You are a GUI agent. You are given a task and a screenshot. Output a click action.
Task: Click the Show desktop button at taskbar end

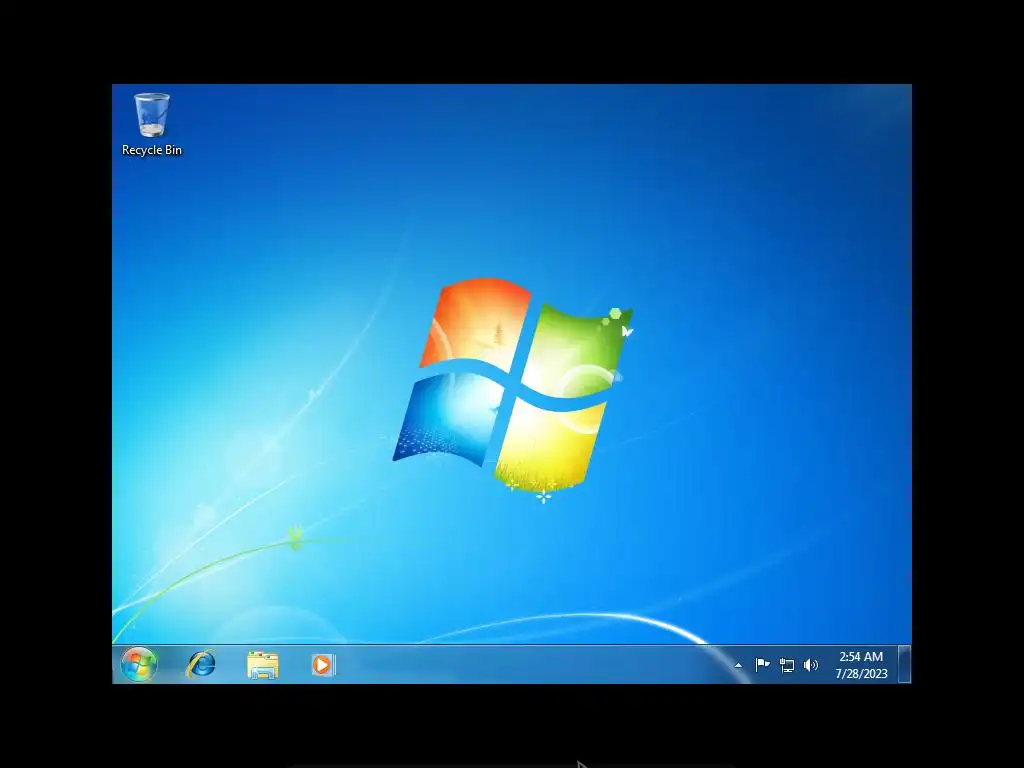pyautogui.click(x=904, y=664)
